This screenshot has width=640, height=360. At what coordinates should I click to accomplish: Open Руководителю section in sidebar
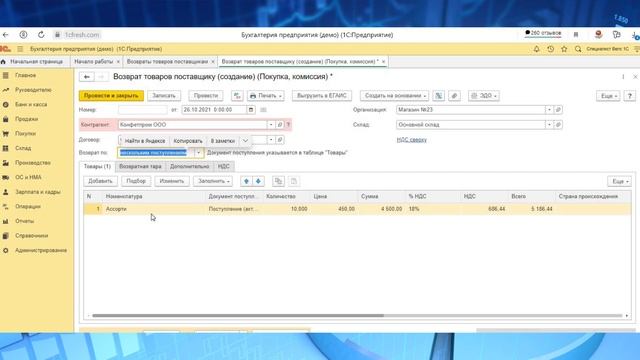pos(33,90)
